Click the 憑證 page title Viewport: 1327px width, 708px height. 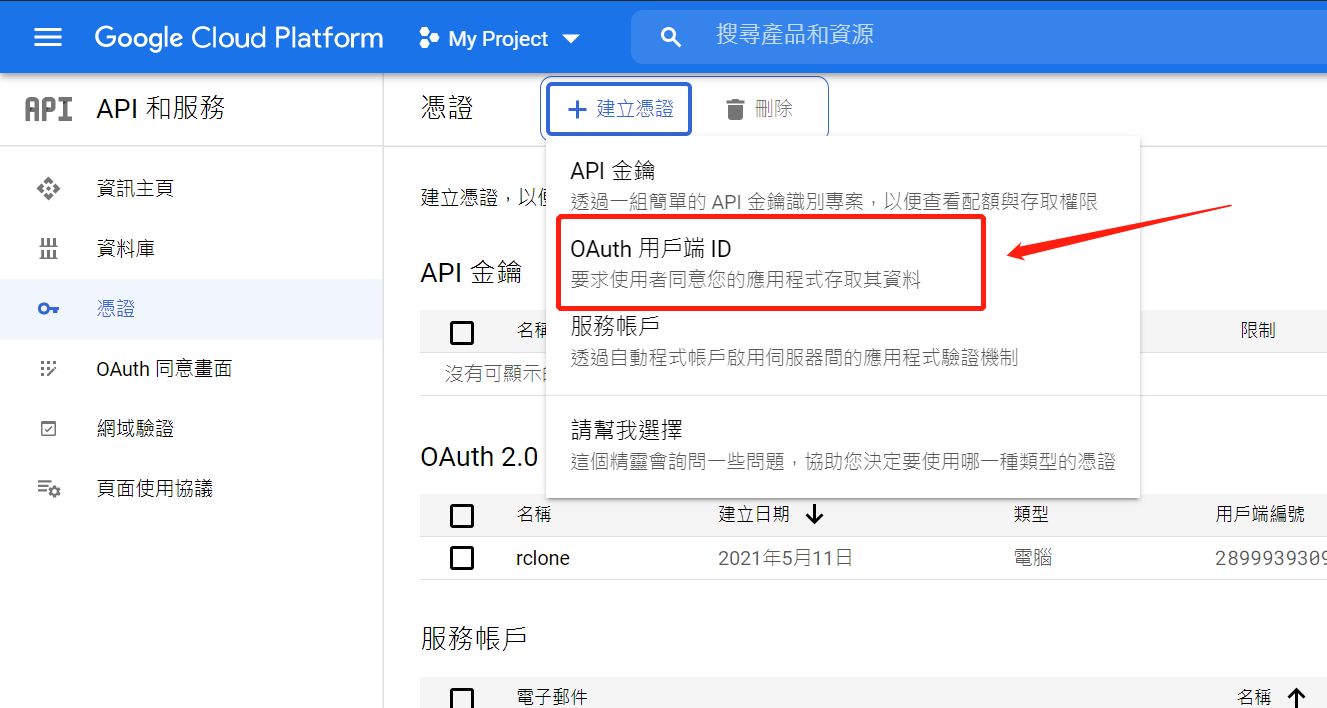click(x=447, y=108)
